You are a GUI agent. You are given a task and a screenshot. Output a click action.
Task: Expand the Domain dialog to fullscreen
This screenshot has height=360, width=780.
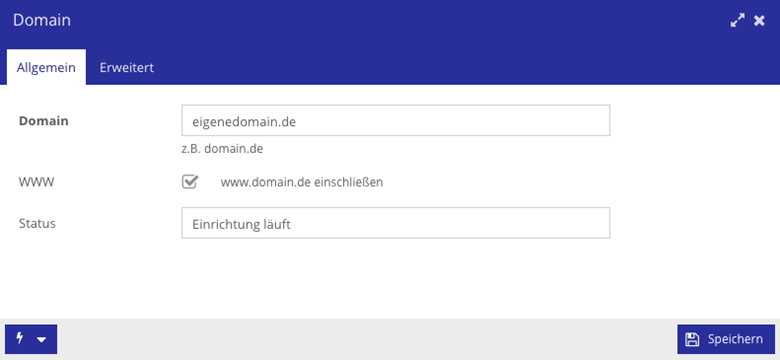pos(738,20)
